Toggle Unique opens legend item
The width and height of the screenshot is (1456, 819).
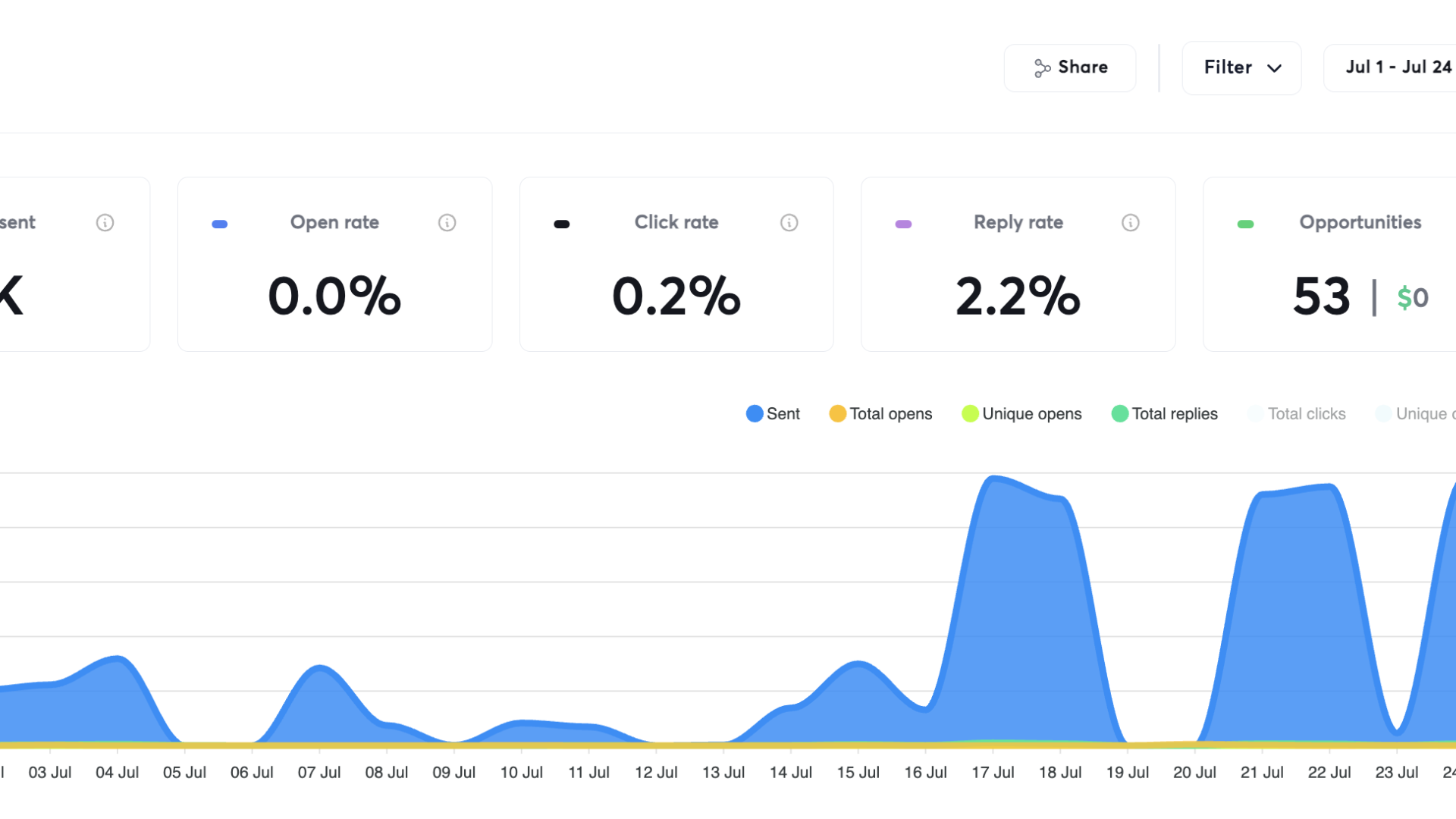[x=1021, y=413]
